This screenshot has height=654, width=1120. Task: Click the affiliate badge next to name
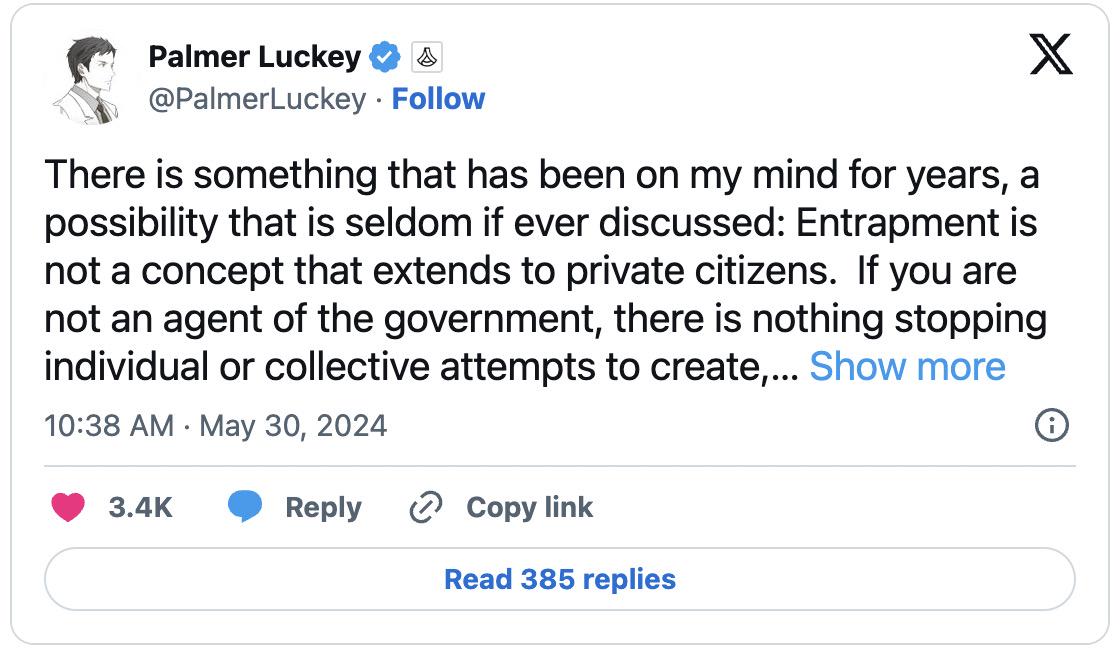pos(426,58)
